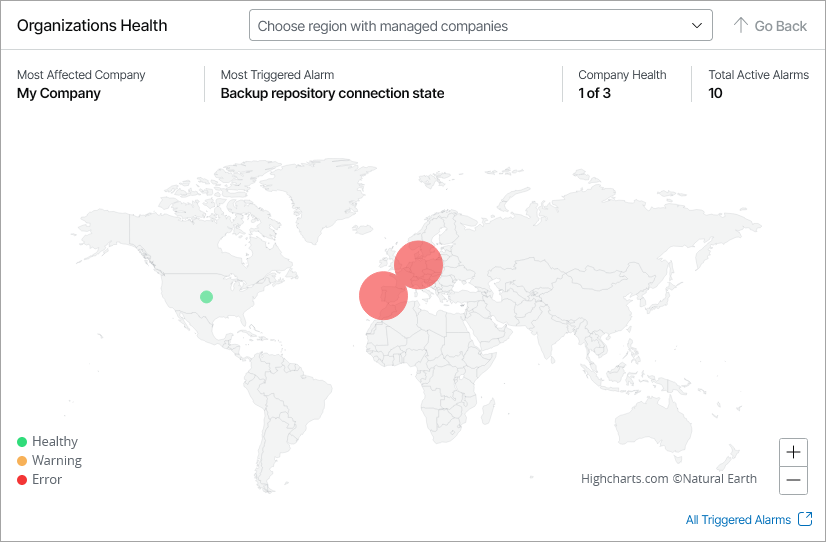Click the Warning orange legend dot

(x=22, y=461)
